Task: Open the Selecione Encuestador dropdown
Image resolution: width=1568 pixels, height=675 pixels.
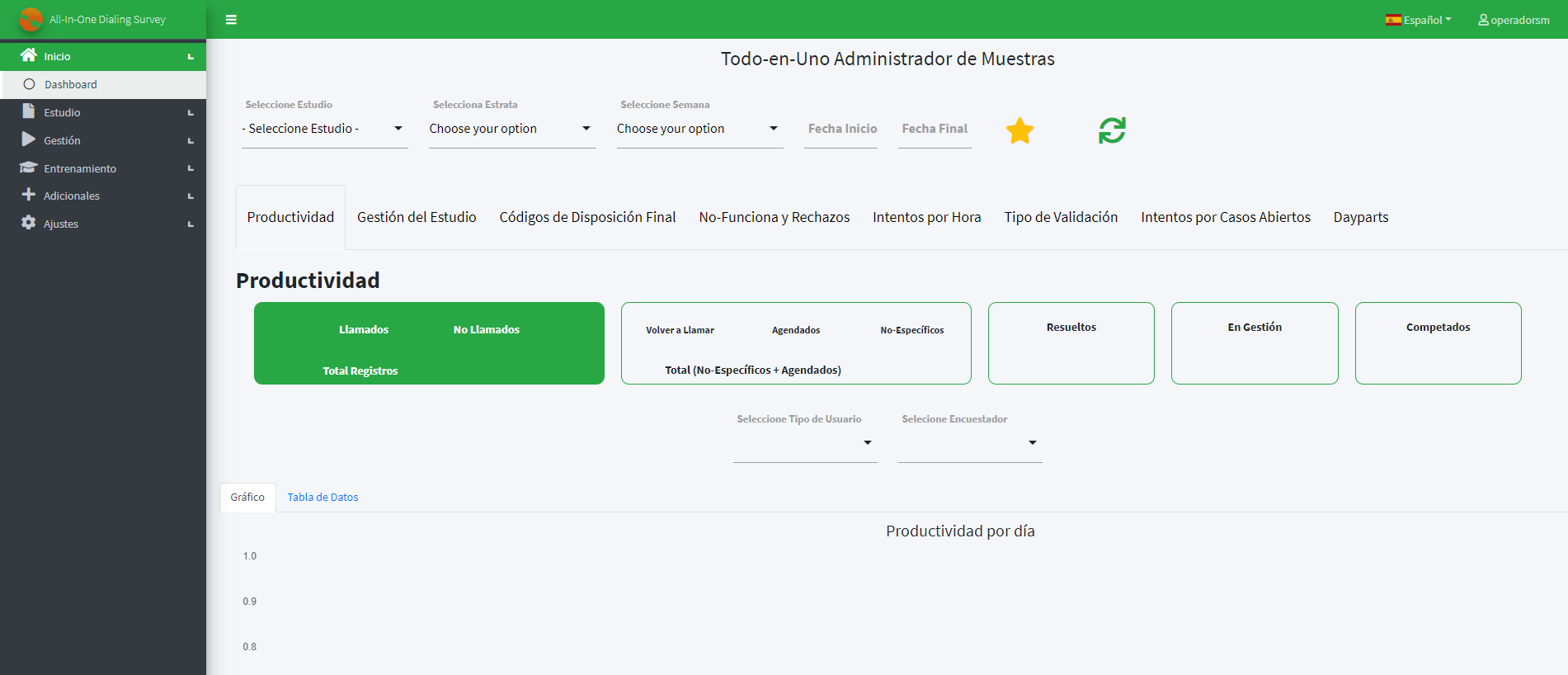Action: coord(970,443)
